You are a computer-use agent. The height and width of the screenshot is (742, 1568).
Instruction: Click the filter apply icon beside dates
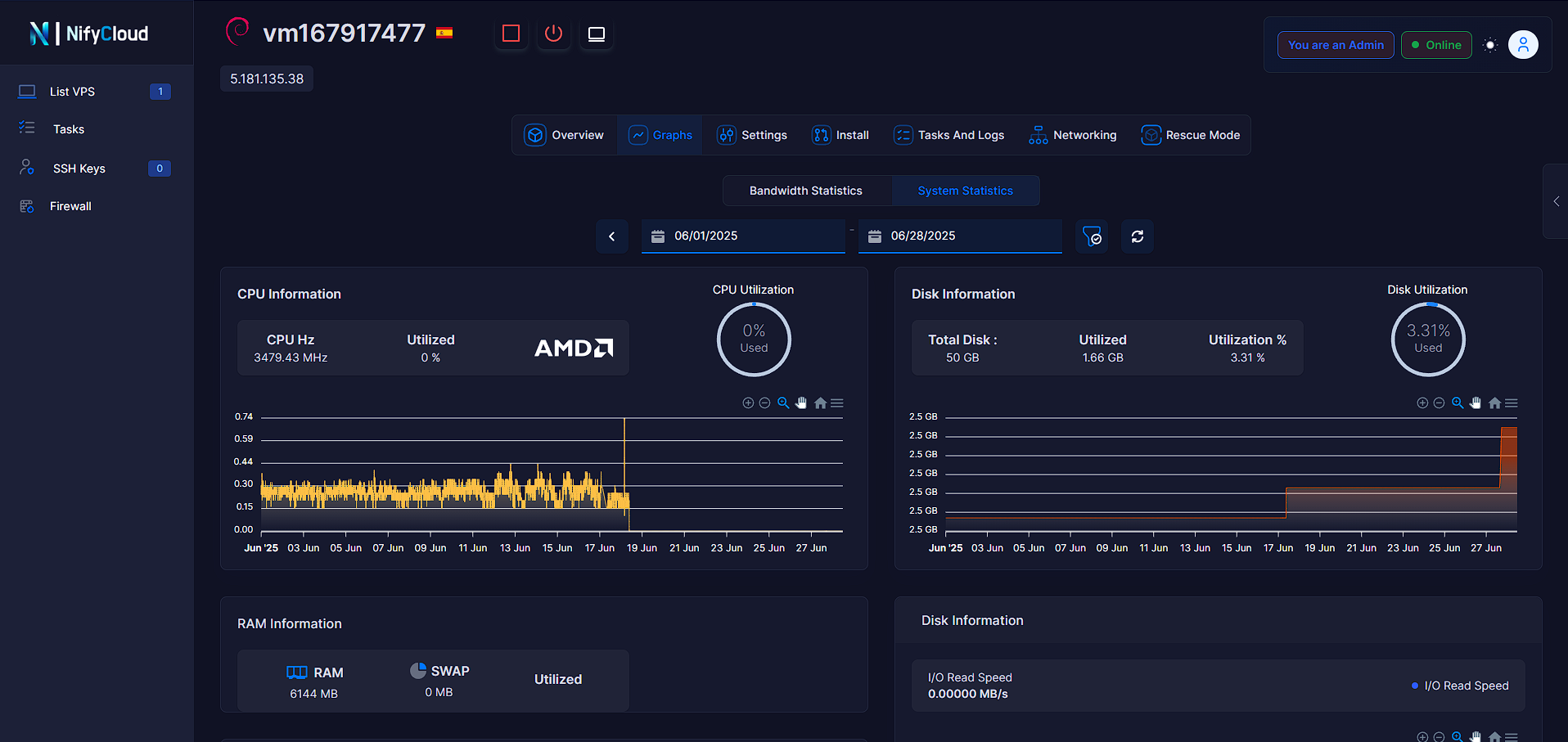(1092, 236)
